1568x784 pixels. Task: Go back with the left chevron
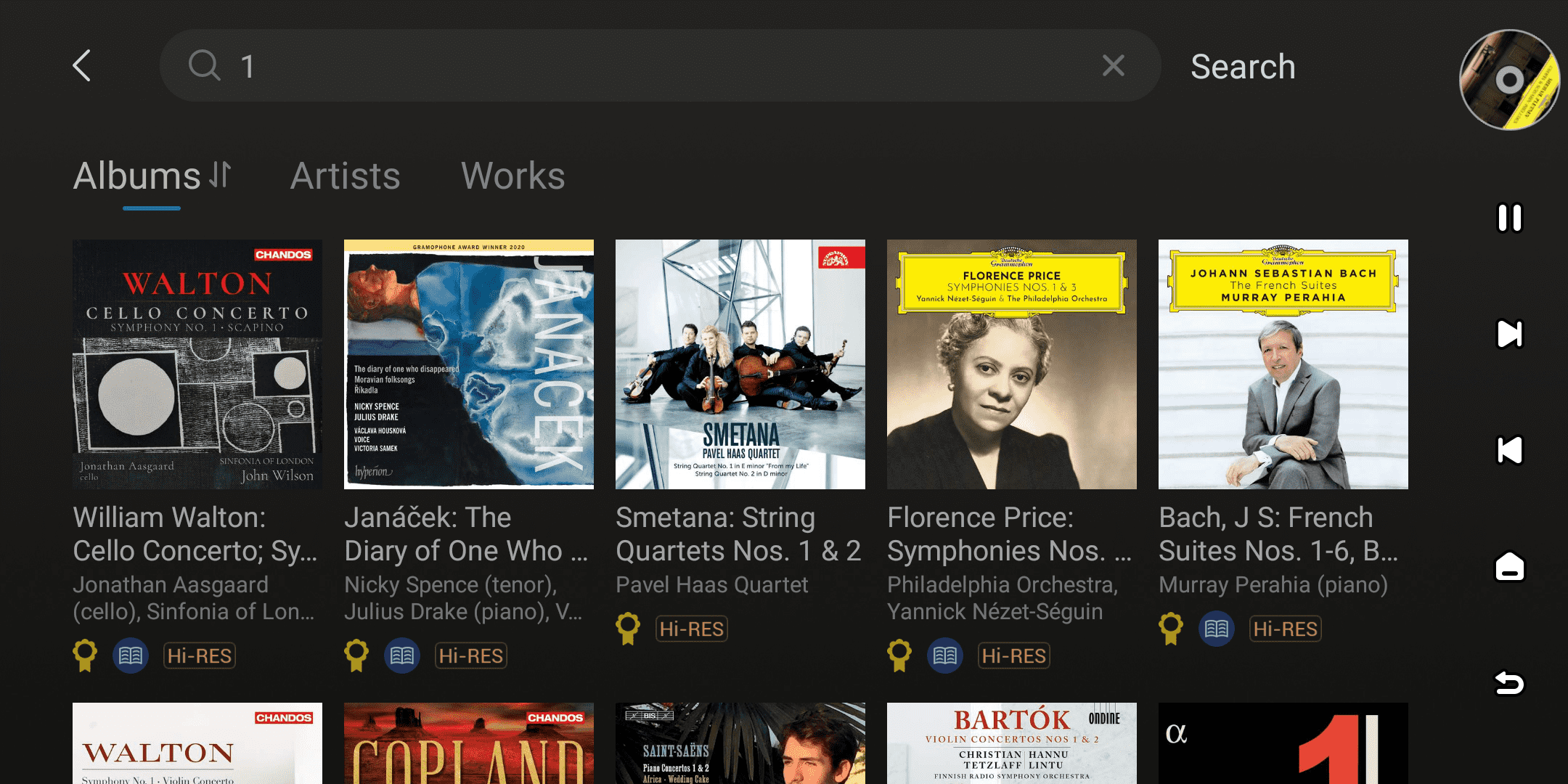pyautogui.click(x=83, y=66)
